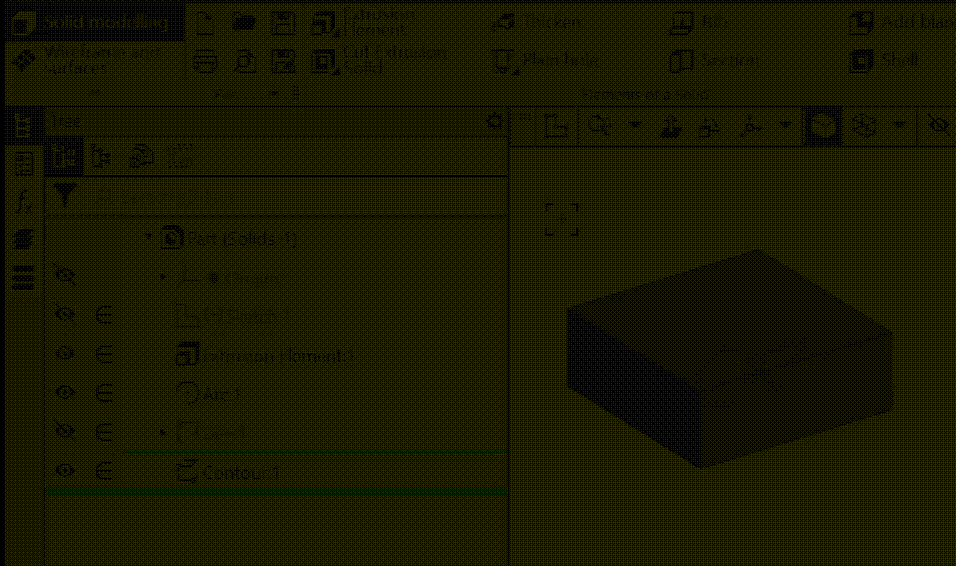Image resolution: width=956 pixels, height=566 pixels.
Task: Select Contour:1 in the model tree
Action: coord(240,472)
